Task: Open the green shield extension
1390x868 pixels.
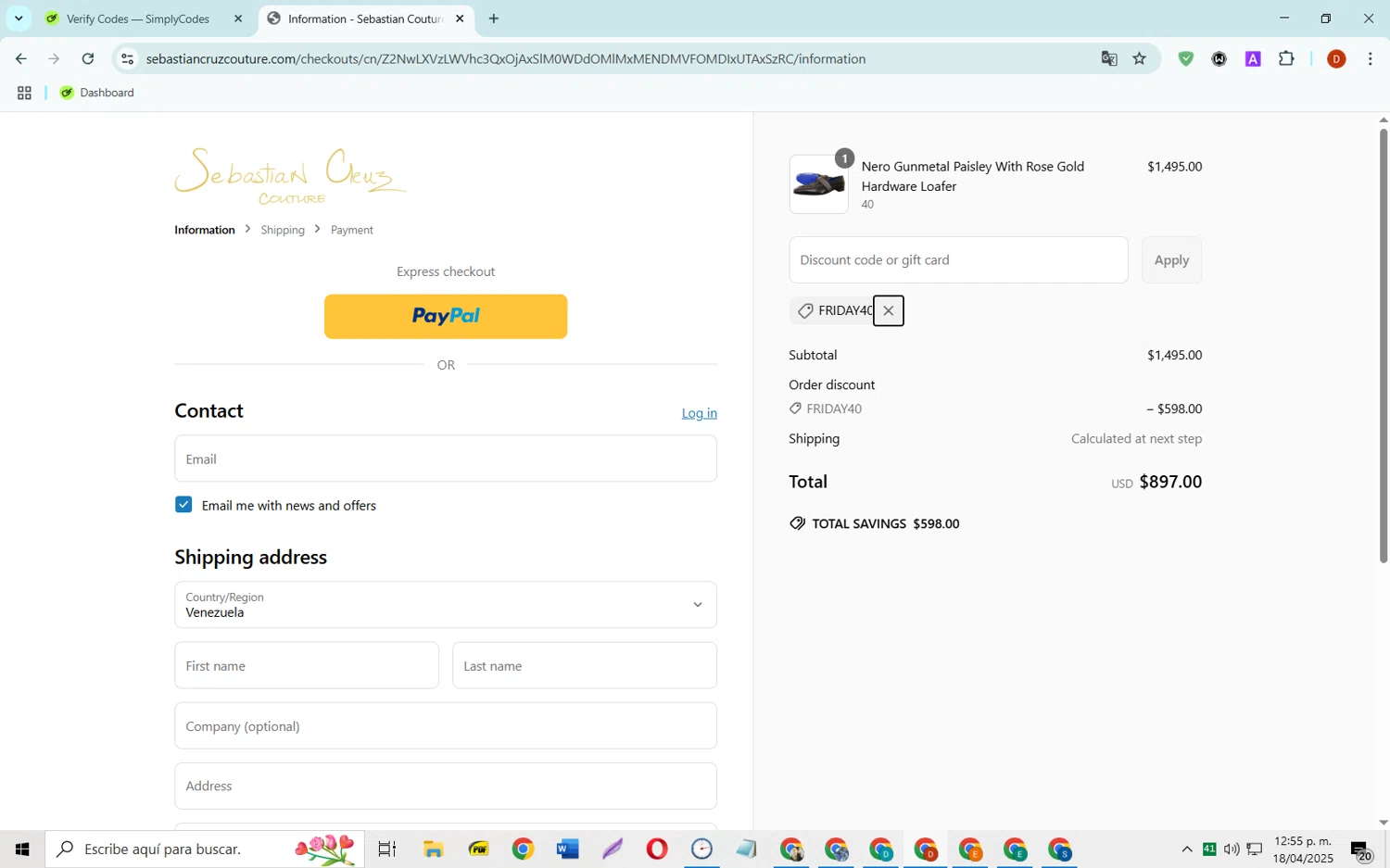Action: tap(1186, 58)
